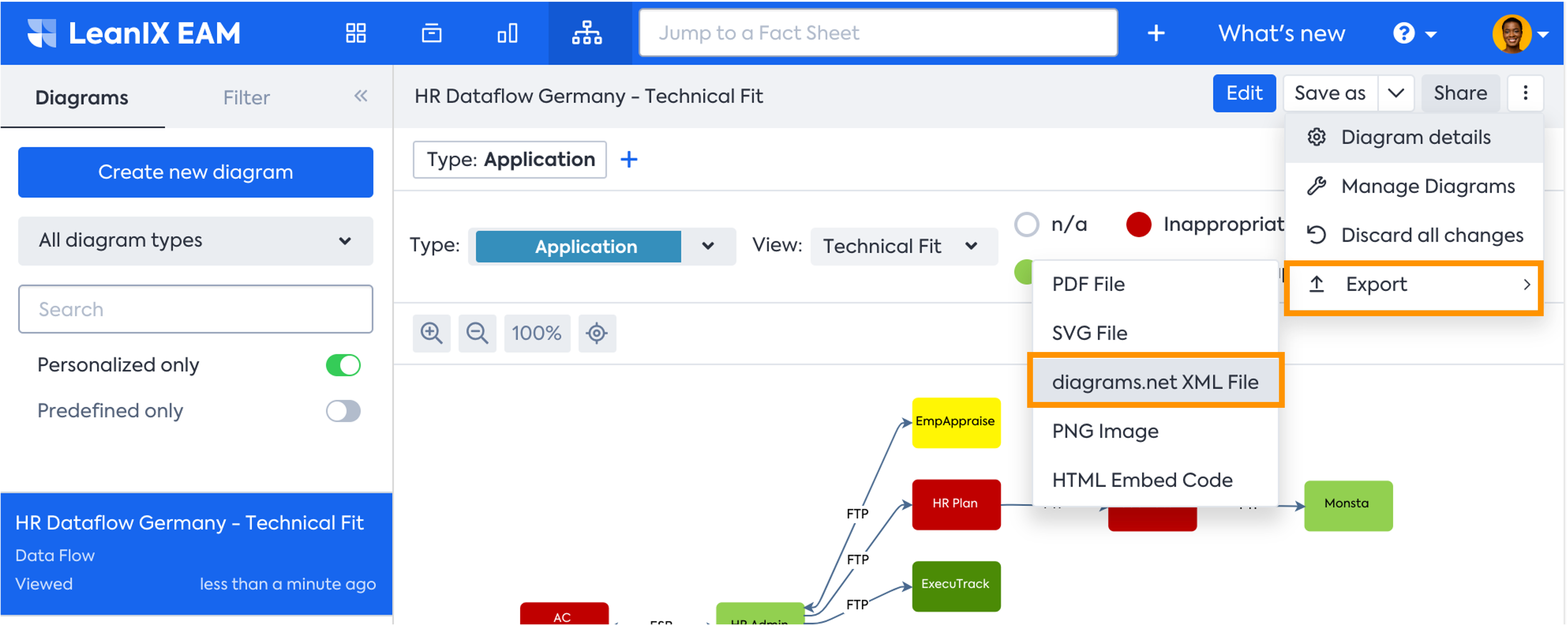Select Discard all changes entry
The height and width of the screenshot is (626, 1568).
tap(1414, 235)
